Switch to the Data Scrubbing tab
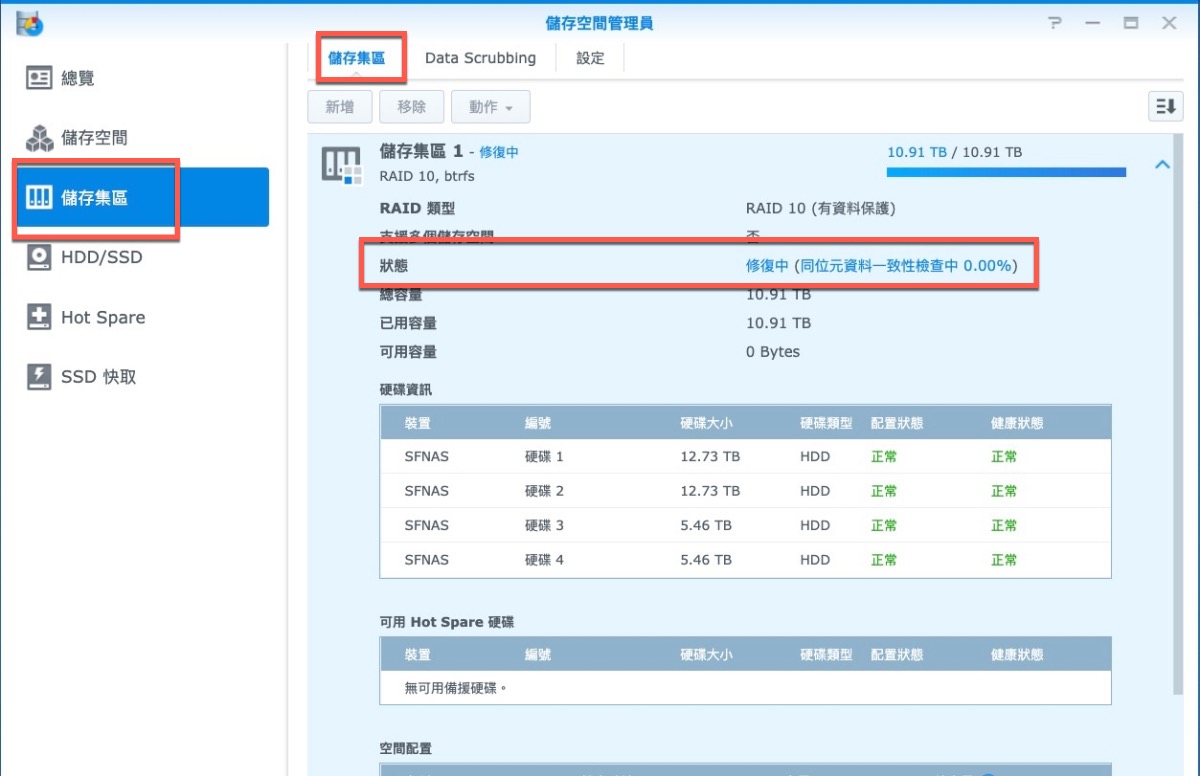1200x776 pixels. click(480, 58)
